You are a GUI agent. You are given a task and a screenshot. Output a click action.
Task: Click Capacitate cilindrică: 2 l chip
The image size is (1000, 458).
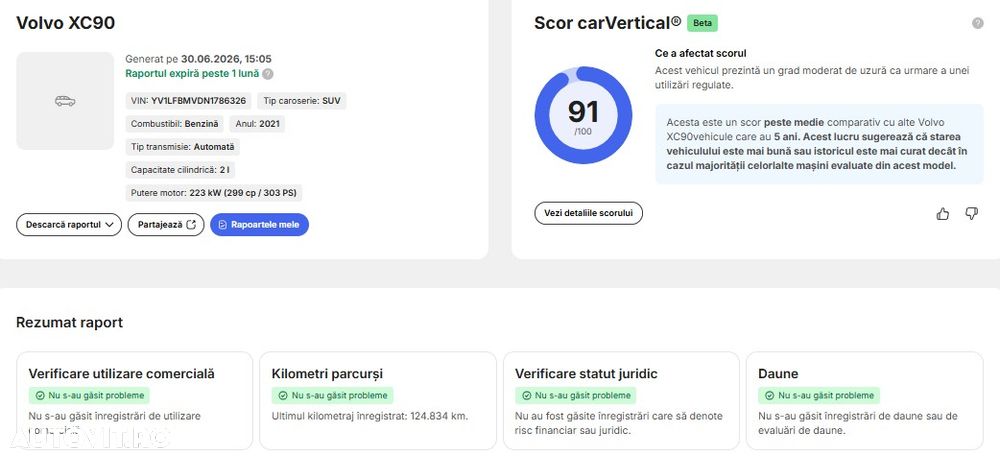[180, 170]
